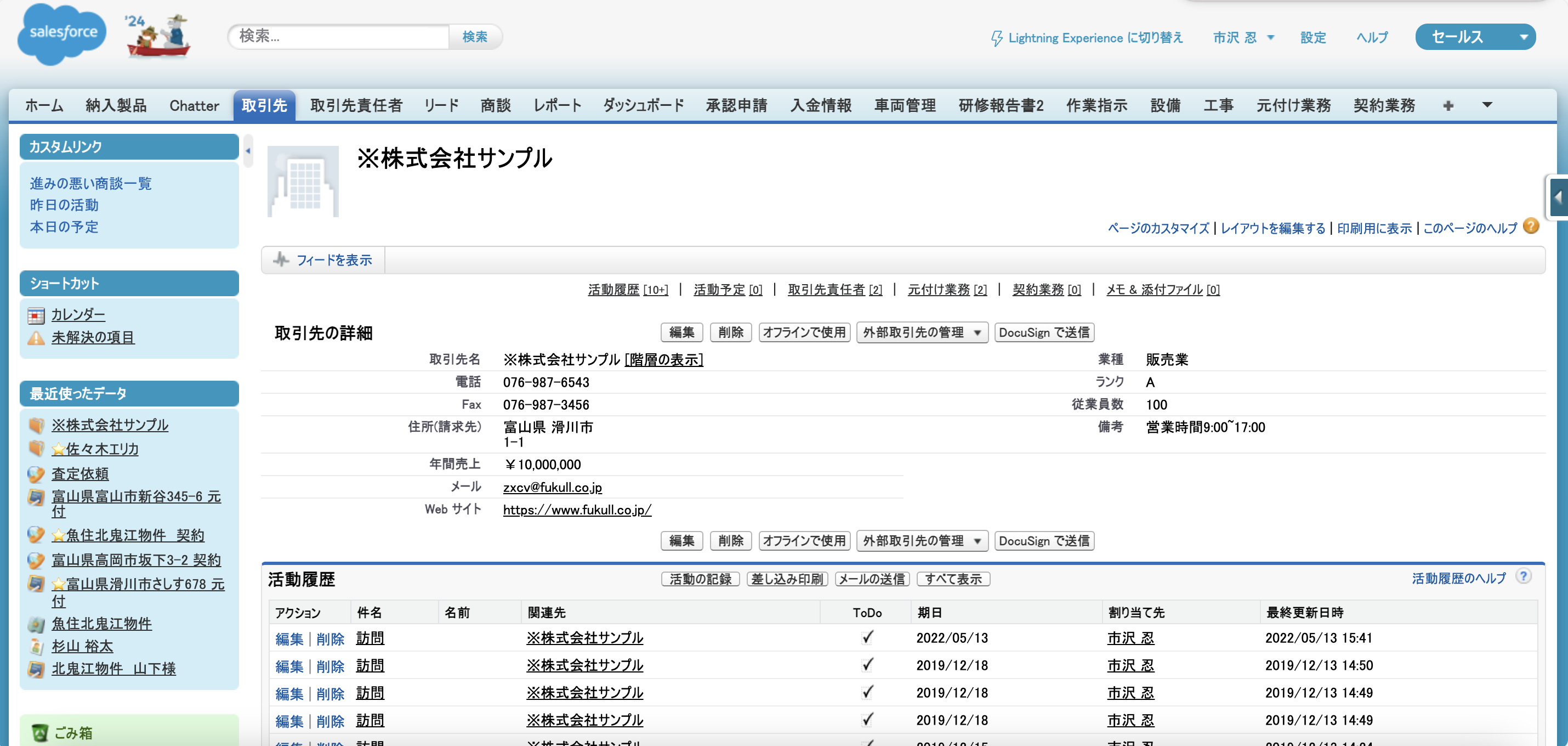Open the bottom 外部取引先の管理 dropdown
This screenshot has height=746, width=1568.
[x=922, y=541]
